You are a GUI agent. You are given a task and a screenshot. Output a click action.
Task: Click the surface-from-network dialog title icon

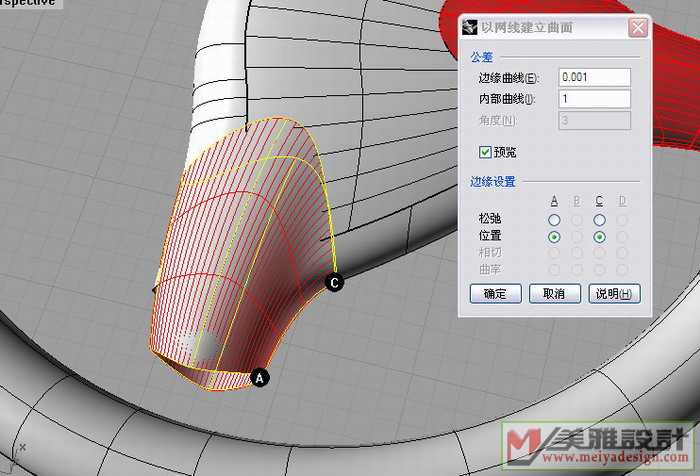point(470,28)
